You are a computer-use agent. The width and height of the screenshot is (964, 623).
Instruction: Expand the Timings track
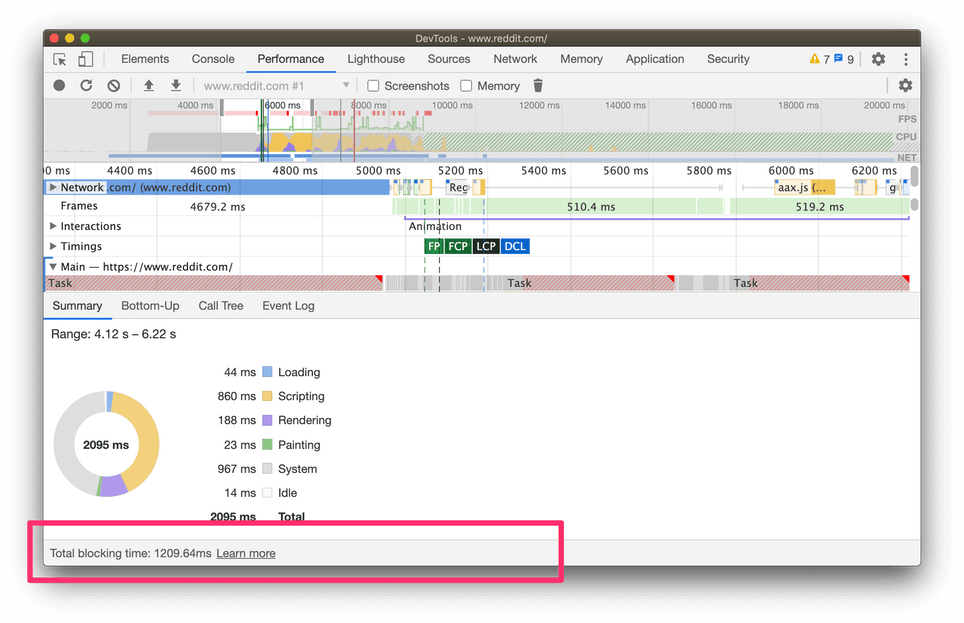tap(53, 247)
